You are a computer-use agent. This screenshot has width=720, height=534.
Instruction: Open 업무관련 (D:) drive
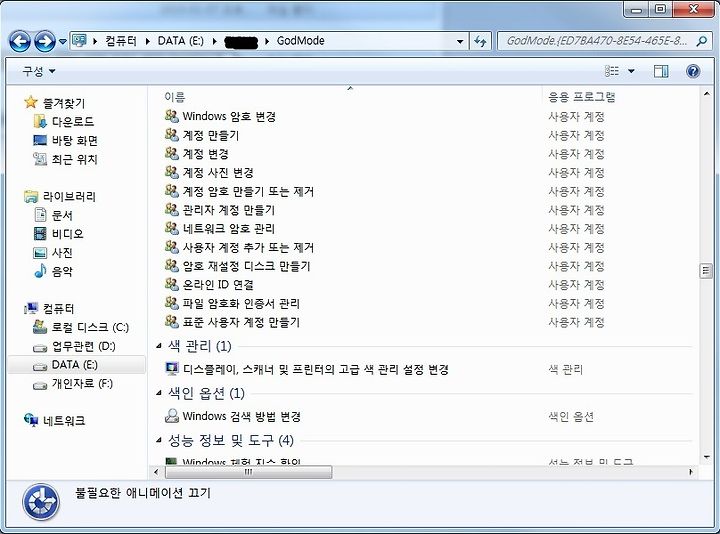pos(83,346)
